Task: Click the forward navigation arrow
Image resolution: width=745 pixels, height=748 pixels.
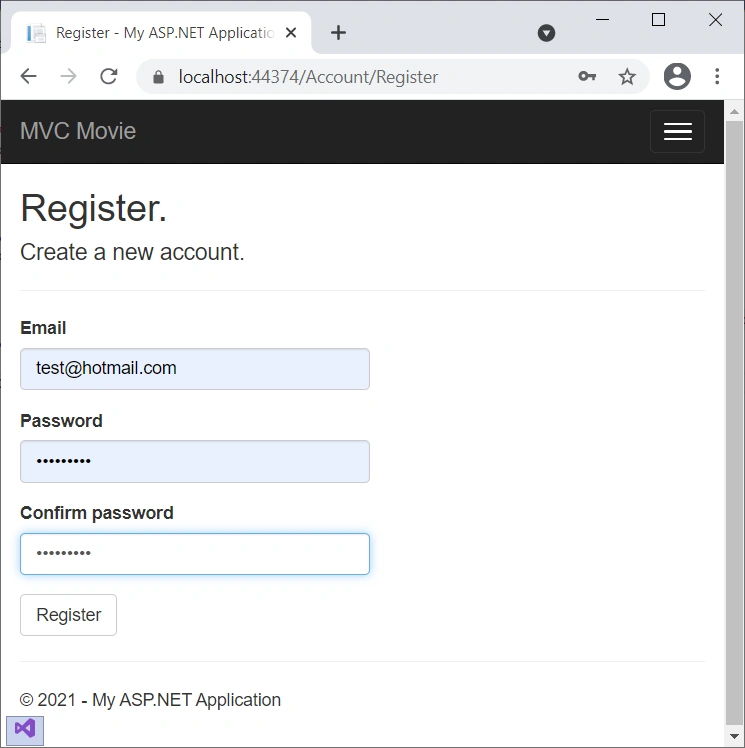Action: pyautogui.click(x=69, y=76)
